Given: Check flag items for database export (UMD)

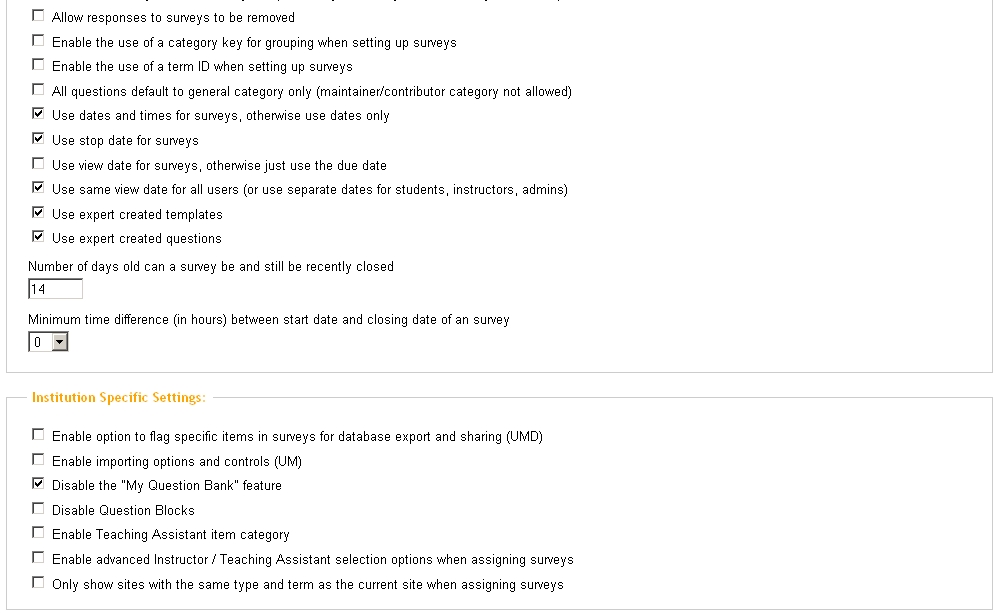Looking at the screenshot, I should (x=38, y=435).
